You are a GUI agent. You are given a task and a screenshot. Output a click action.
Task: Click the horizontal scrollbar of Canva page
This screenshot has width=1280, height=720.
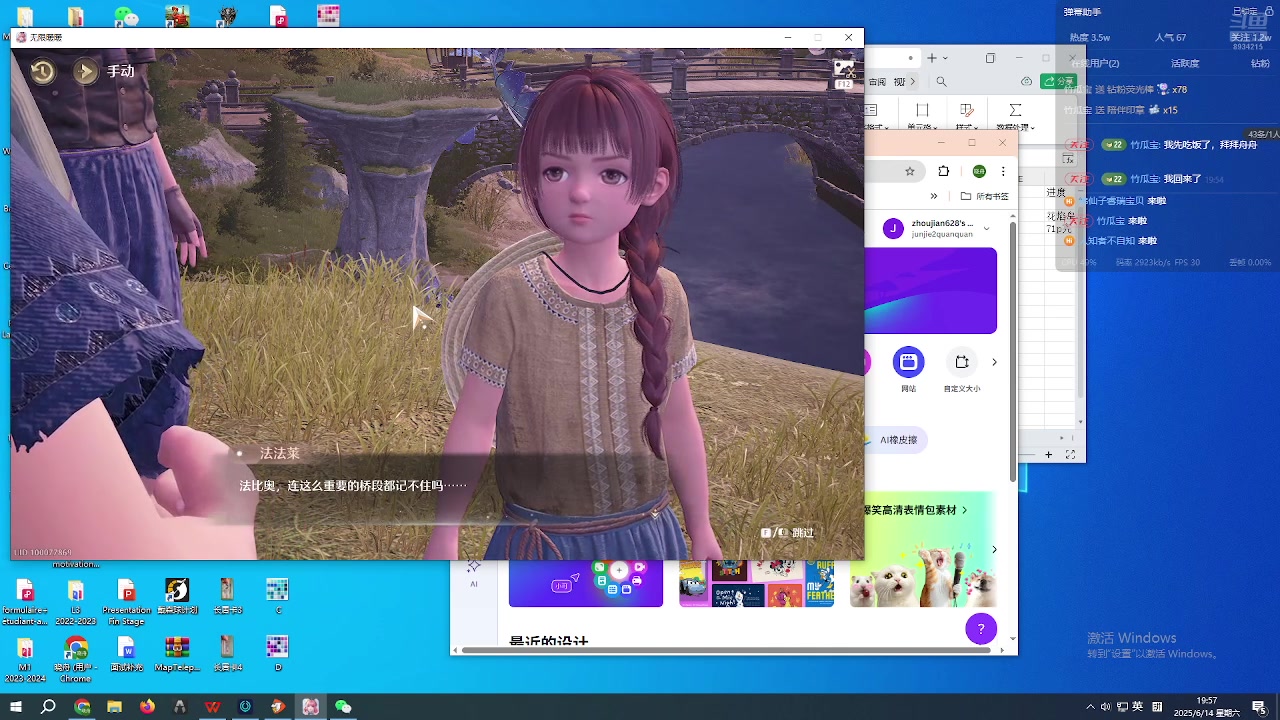(x=725, y=650)
